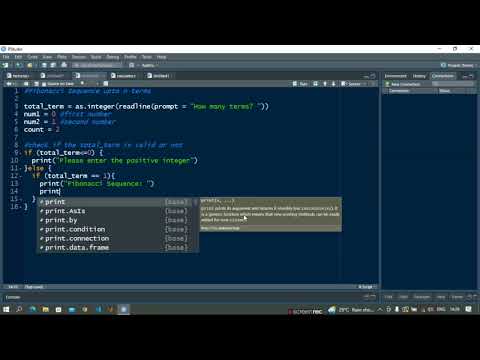This screenshot has width=480, height=360.
Task: Open the File menu
Action: pyautogui.click(x=6, y=57)
